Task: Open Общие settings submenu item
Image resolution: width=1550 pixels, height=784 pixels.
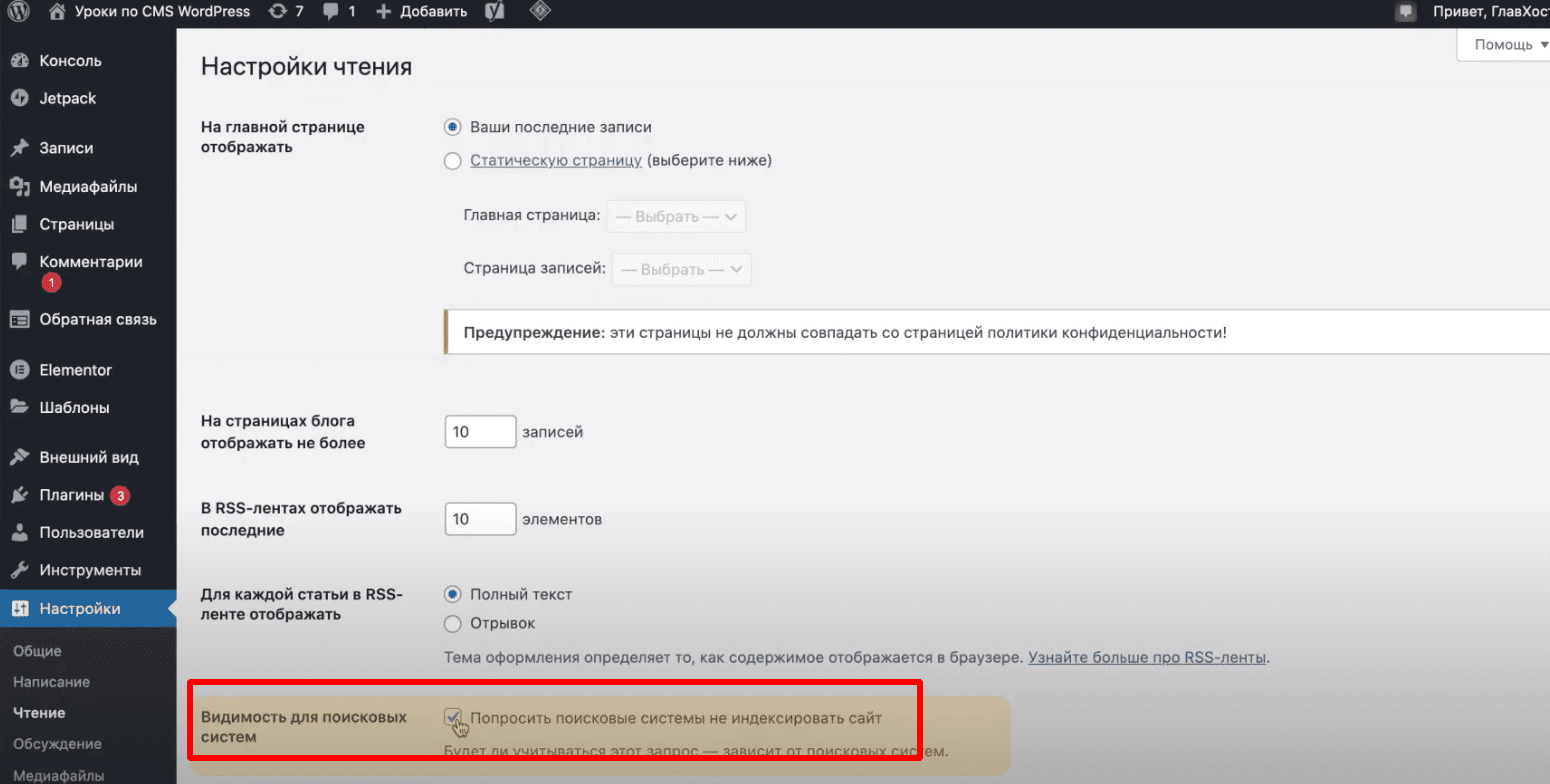Action: tap(37, 651)
